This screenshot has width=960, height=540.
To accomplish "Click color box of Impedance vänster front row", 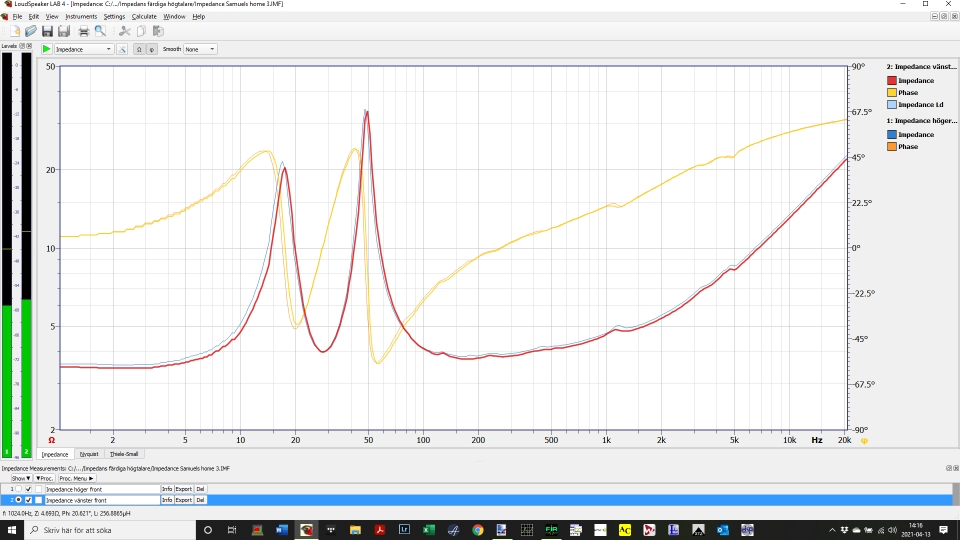I will 39,500.
